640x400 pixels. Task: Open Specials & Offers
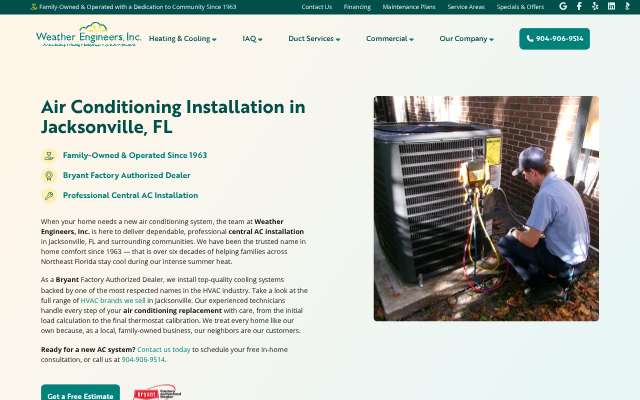(520, 7)
